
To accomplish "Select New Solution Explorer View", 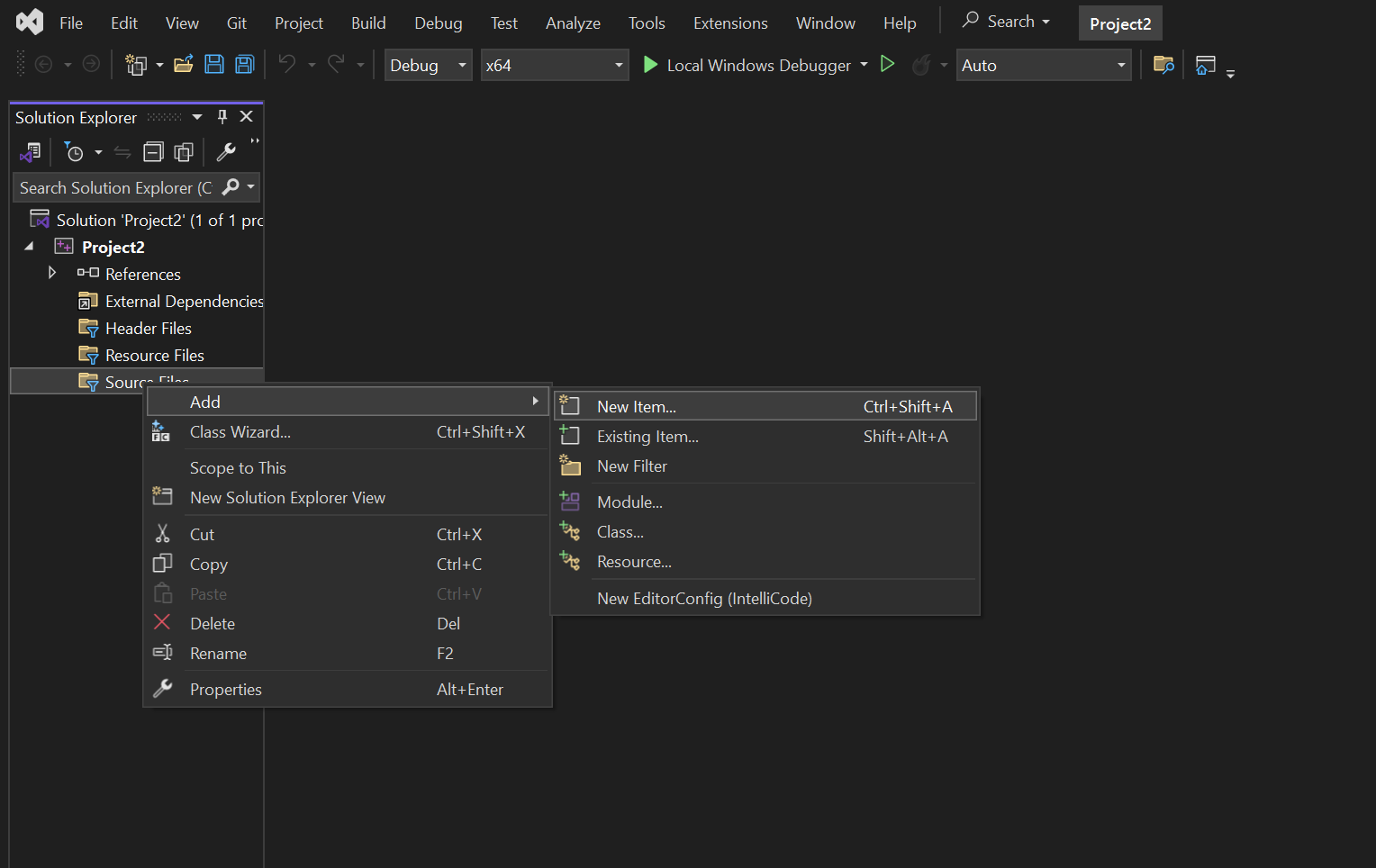I will (x=348, y=497).
